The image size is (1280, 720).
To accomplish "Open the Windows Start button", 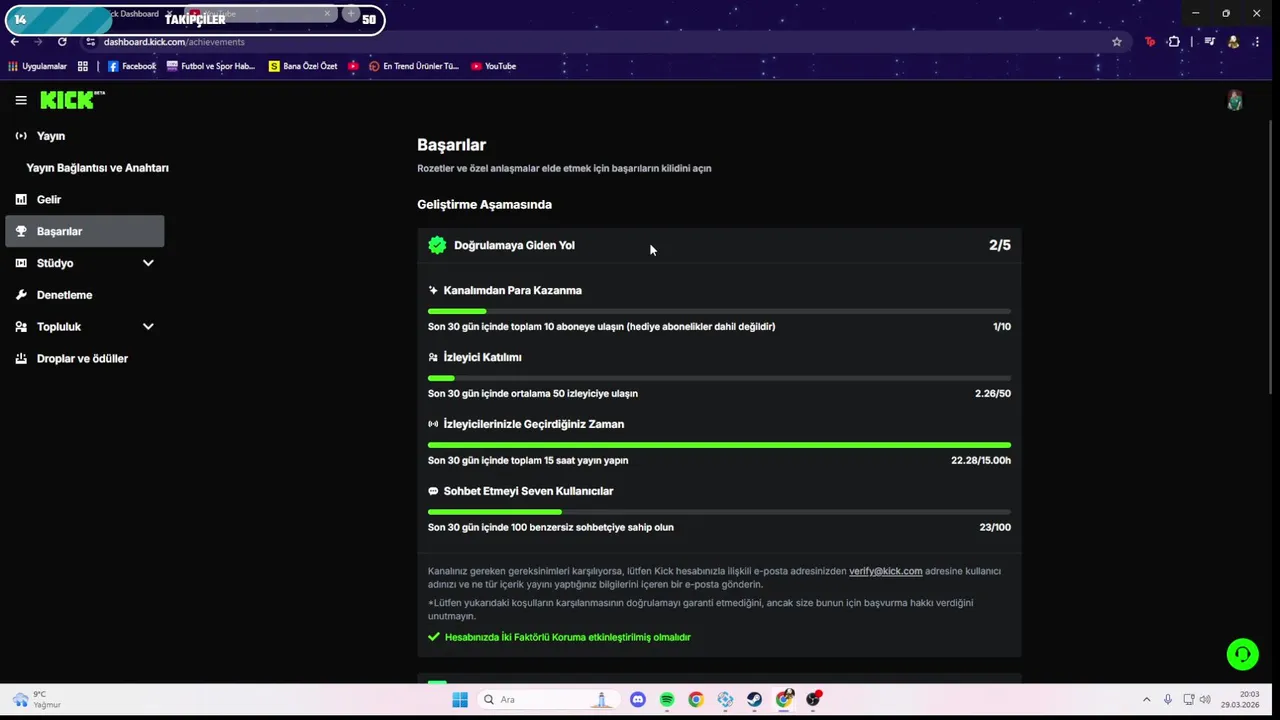I will tap(460, 699).
